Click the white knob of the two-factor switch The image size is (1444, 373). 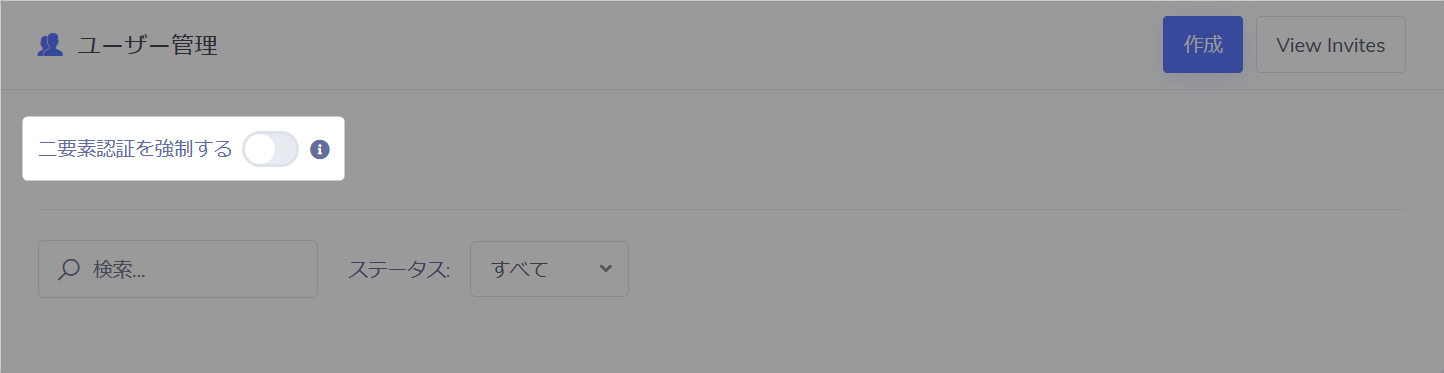(261, 149)
